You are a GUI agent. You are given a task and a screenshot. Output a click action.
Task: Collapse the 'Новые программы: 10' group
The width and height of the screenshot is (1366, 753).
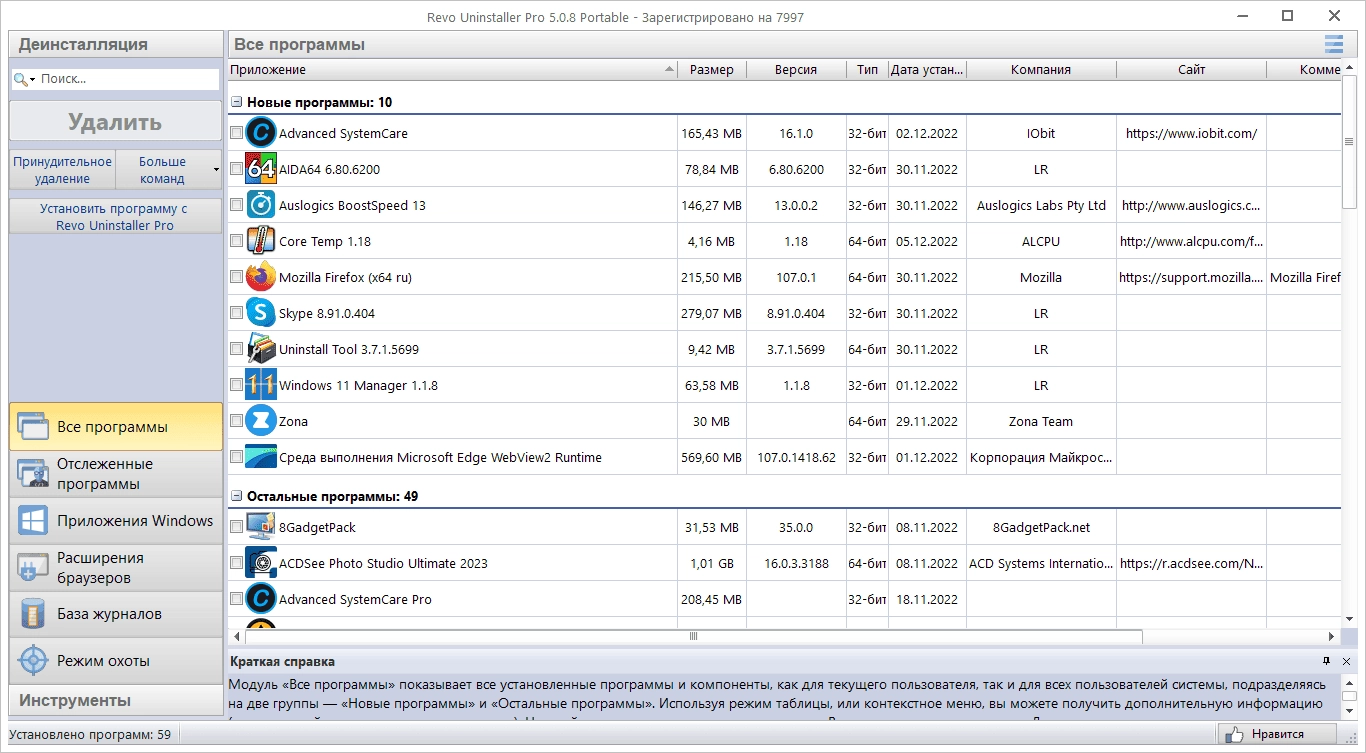pos(237,102)
